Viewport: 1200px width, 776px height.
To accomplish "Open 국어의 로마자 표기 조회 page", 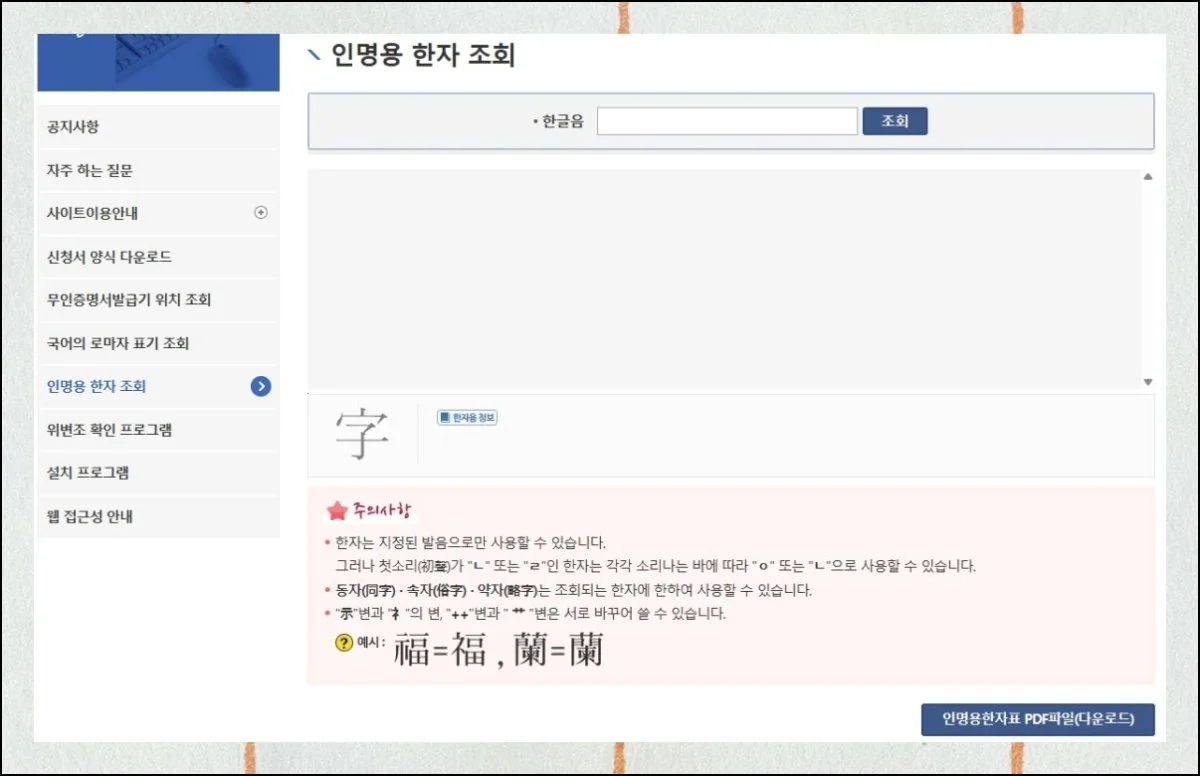I will (x=115, y=343).
